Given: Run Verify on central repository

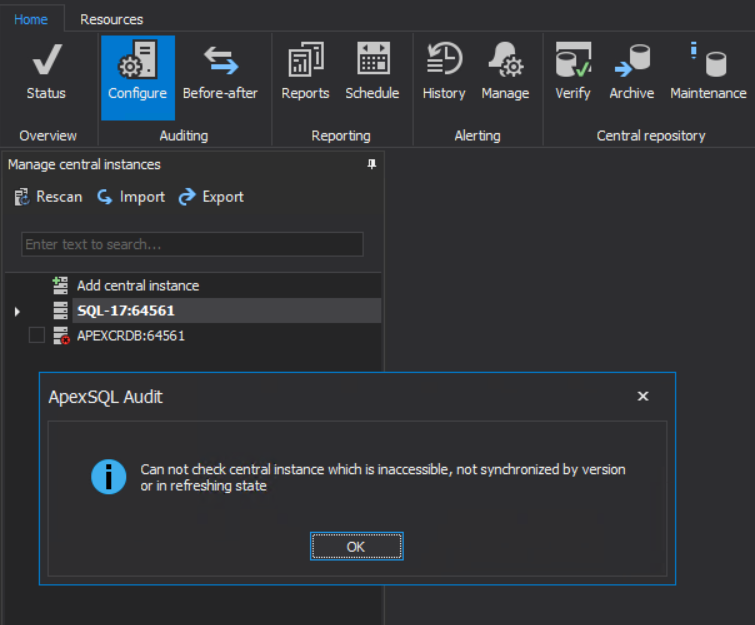Looking at the screenshot, I should click(x=573, y=72).
